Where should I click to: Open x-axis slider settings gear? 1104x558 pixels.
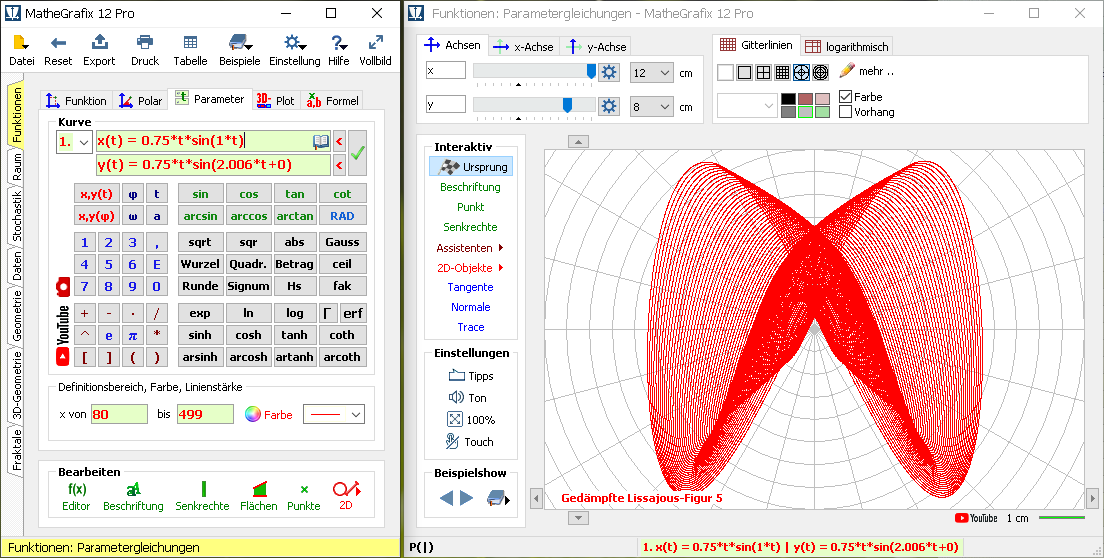coord(608,72)
